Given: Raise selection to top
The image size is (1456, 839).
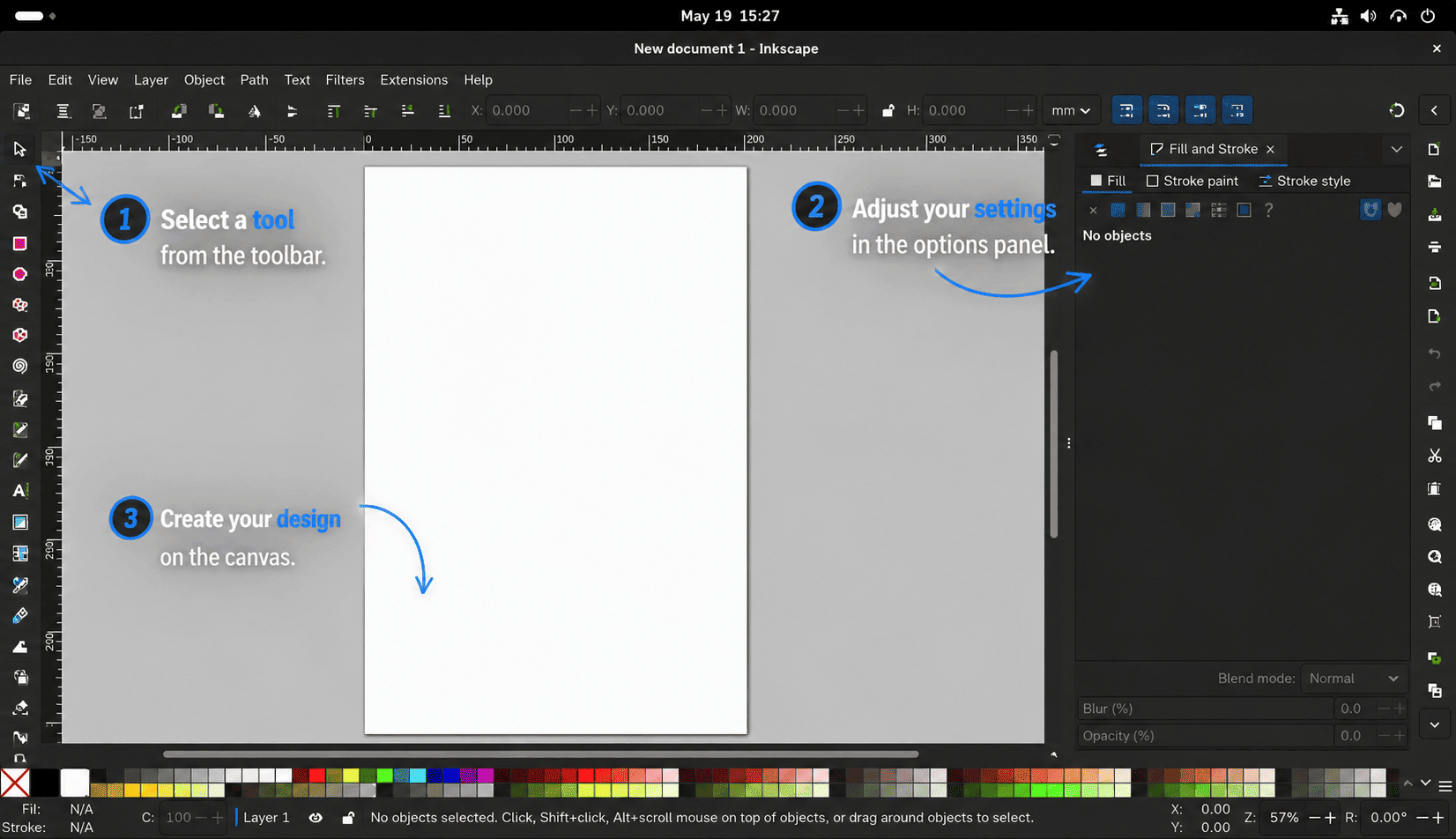Looking at the screenshot, I should (333, 111).
